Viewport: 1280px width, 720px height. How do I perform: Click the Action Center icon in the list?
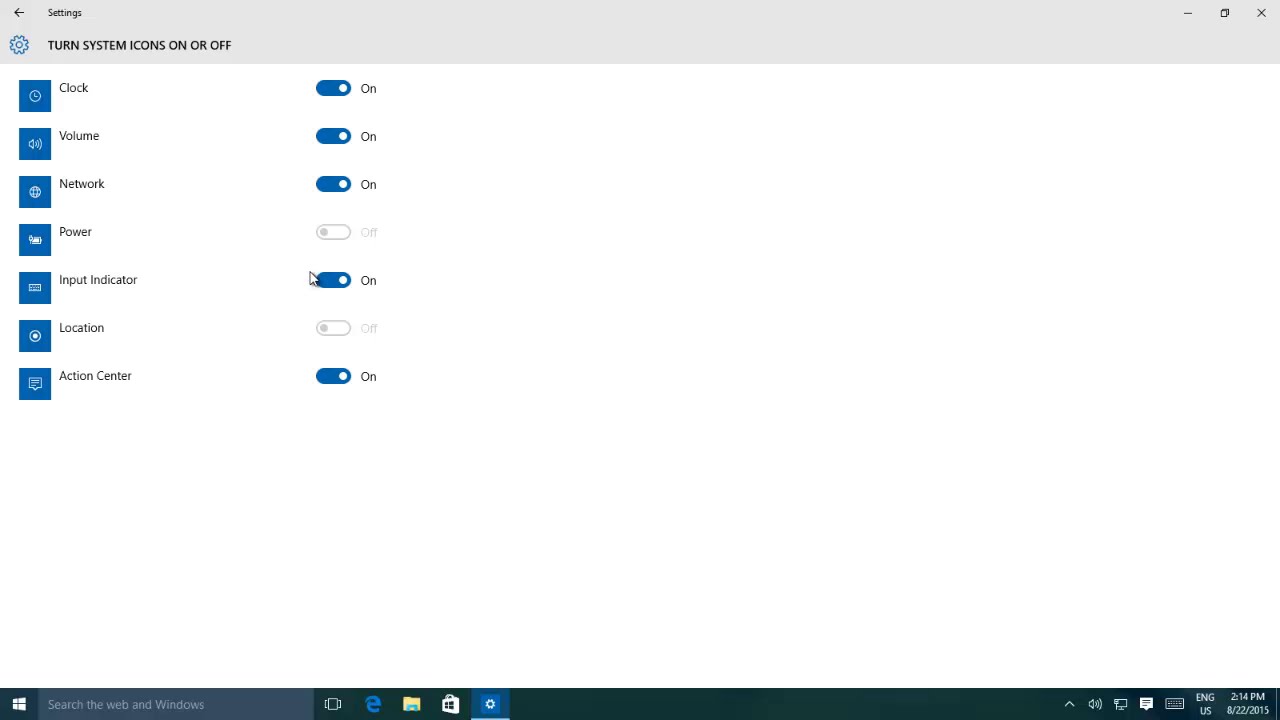point(35,383)
